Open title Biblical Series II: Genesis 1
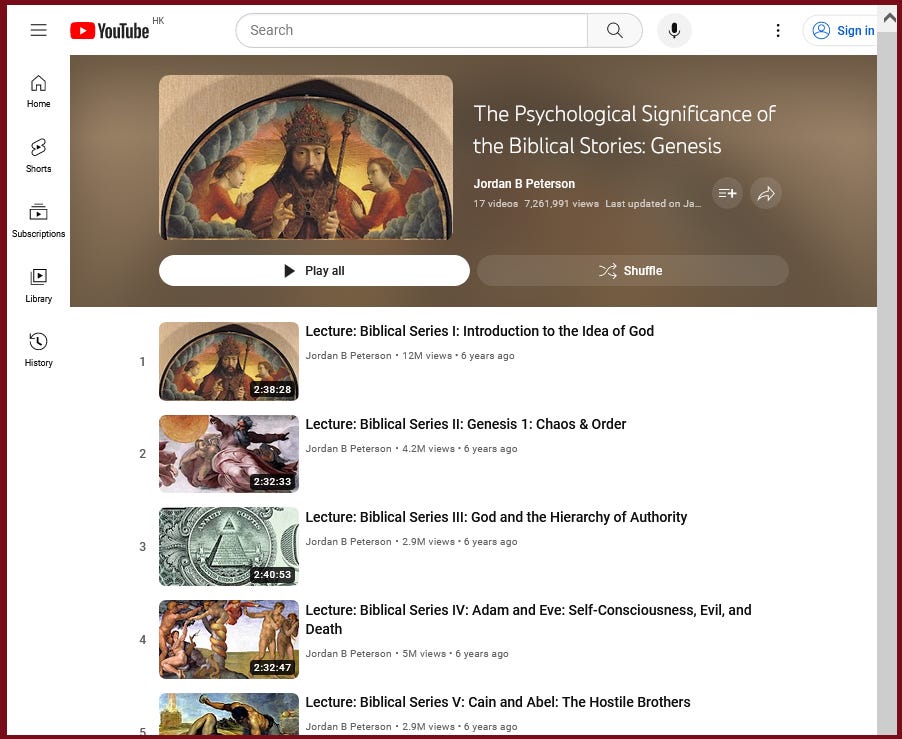The width and height of the screenshot is (902, 739). (465, 424)
